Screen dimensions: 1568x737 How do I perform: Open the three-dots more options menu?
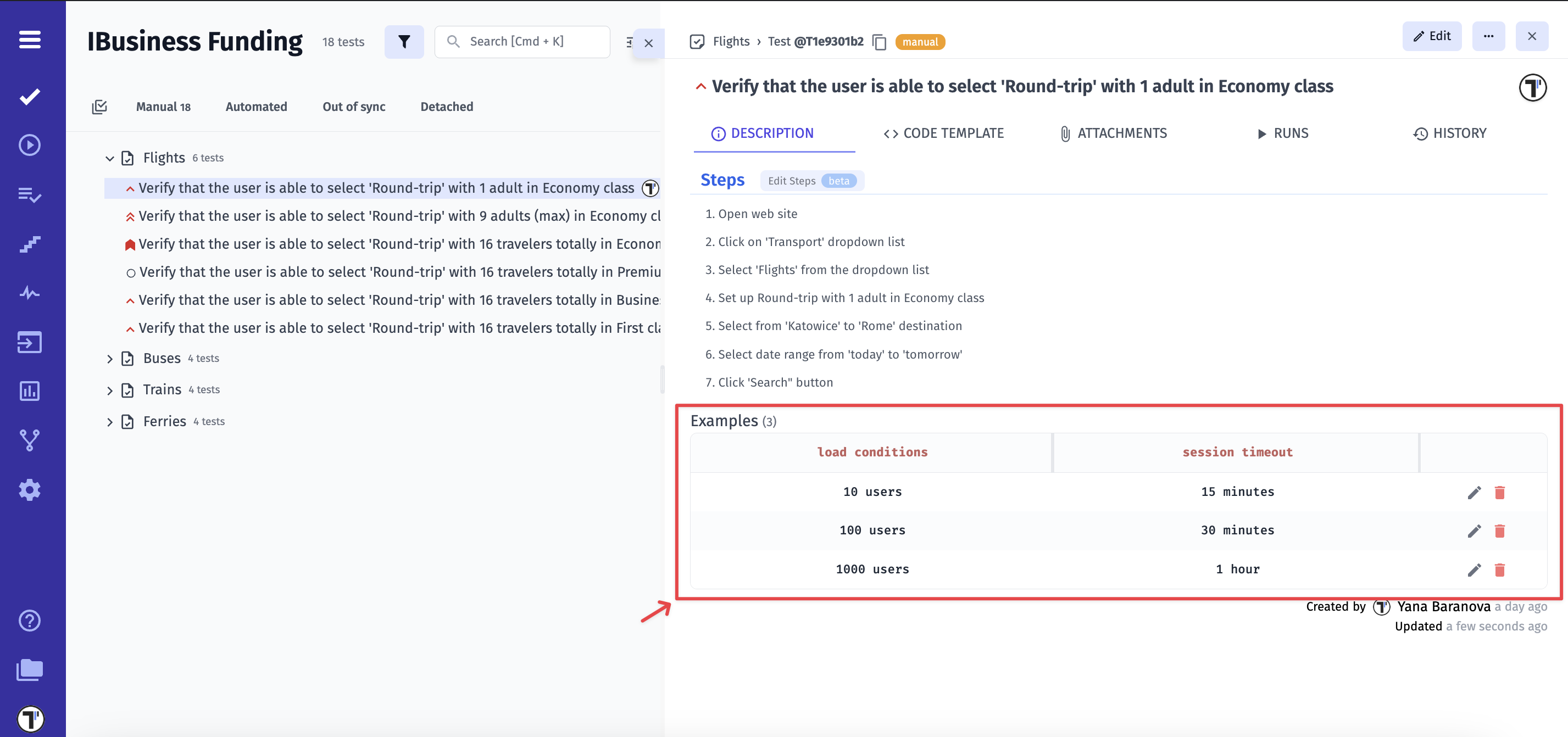[1488, 36]
